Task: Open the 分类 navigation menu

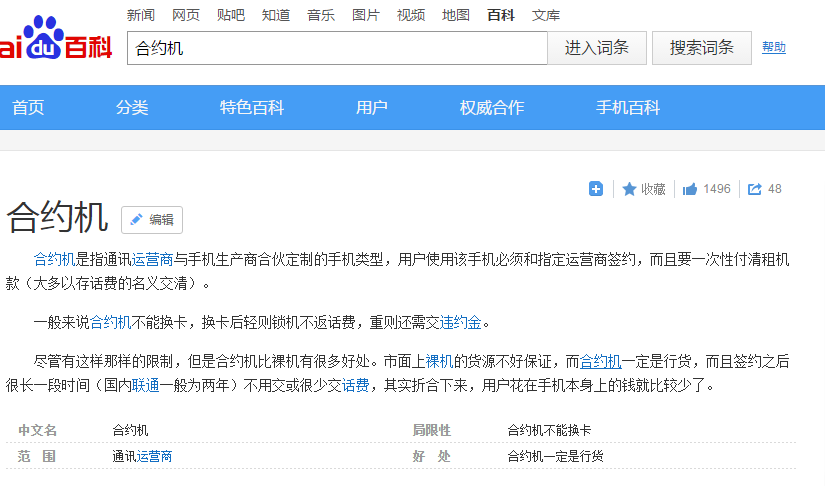Action: [132, 108]
